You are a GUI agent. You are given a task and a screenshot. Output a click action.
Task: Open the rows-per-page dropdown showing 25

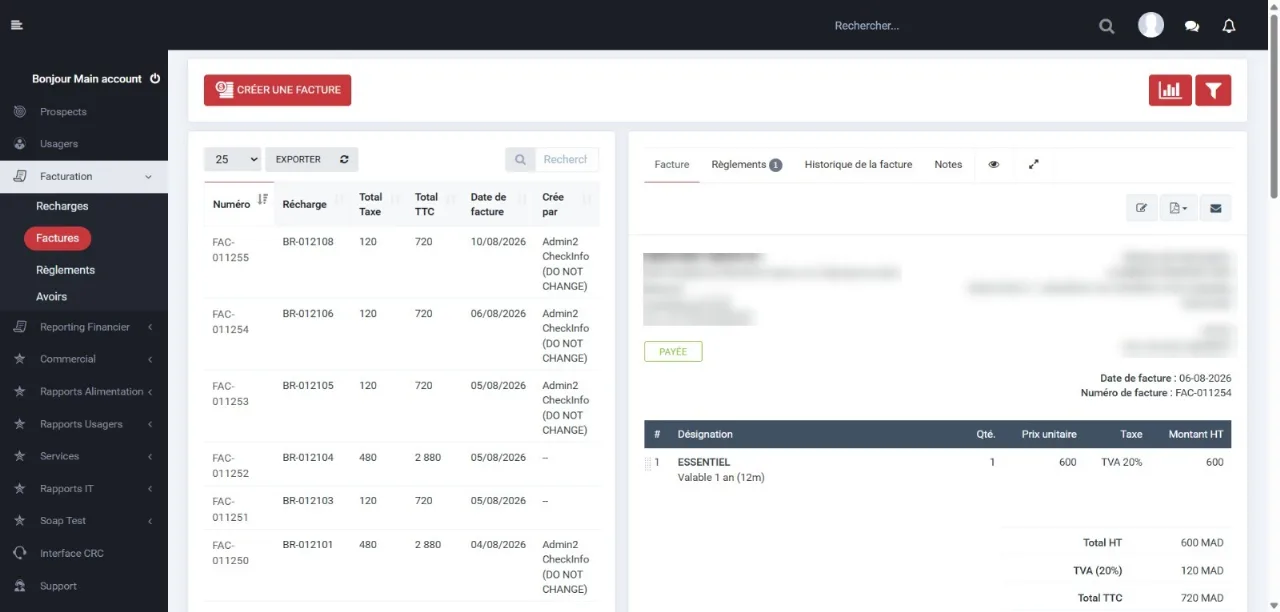pyautogui.click(x=232, y=159)
